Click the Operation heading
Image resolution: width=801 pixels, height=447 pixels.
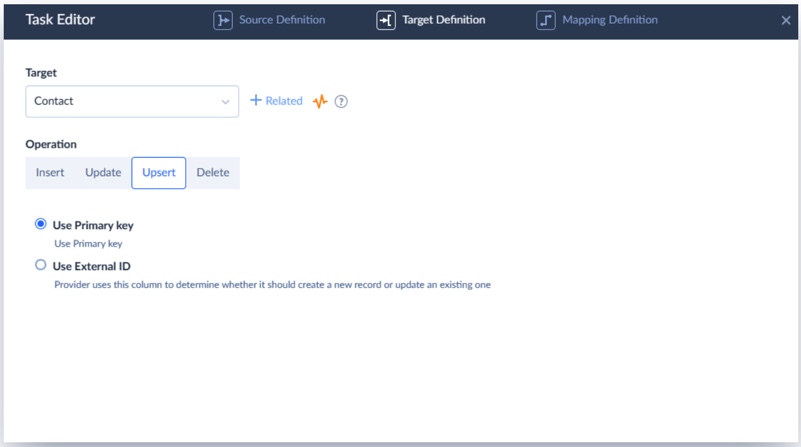pyautogui.click(x=51, y=145)
